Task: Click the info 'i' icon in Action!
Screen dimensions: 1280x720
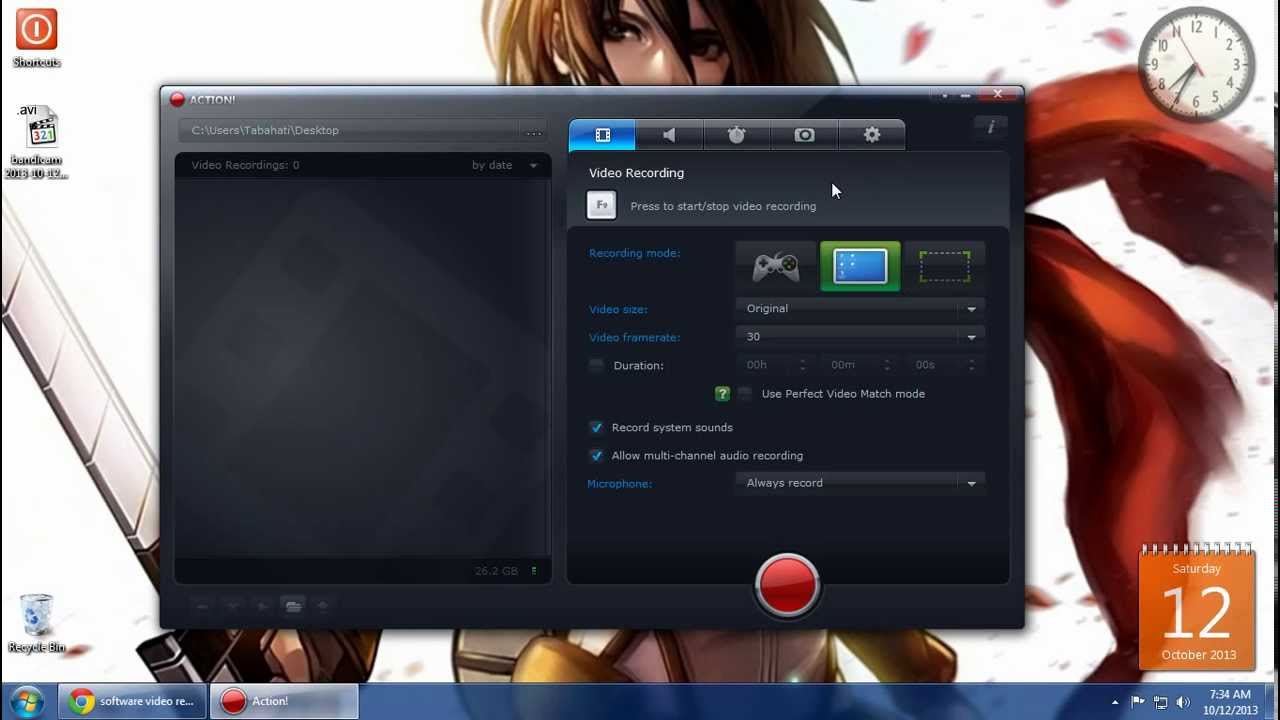Action: pyautogui.click(x=991, y=127)
